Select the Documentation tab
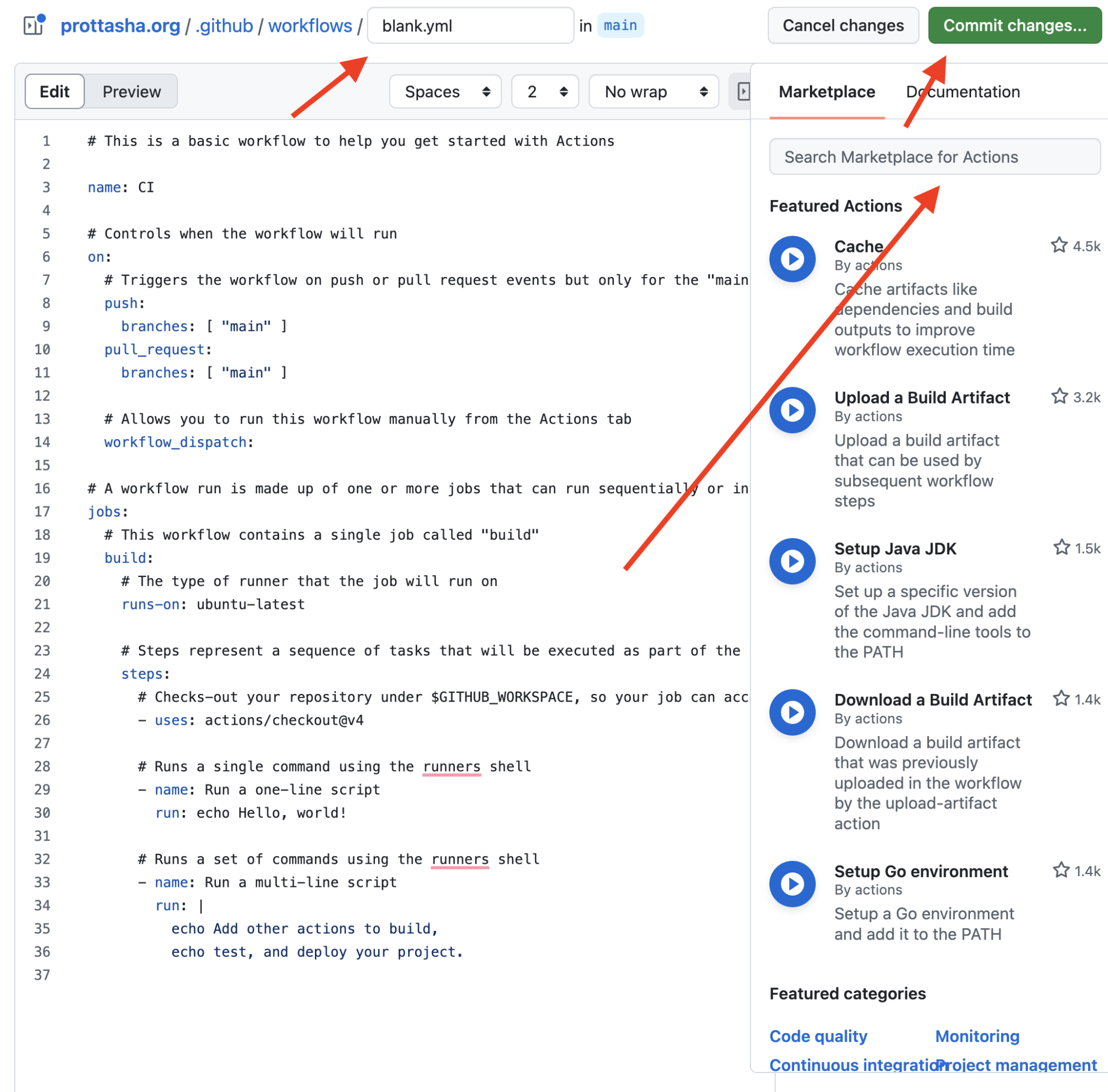This screenshot has width=1108, height=1092. (962, 92)
